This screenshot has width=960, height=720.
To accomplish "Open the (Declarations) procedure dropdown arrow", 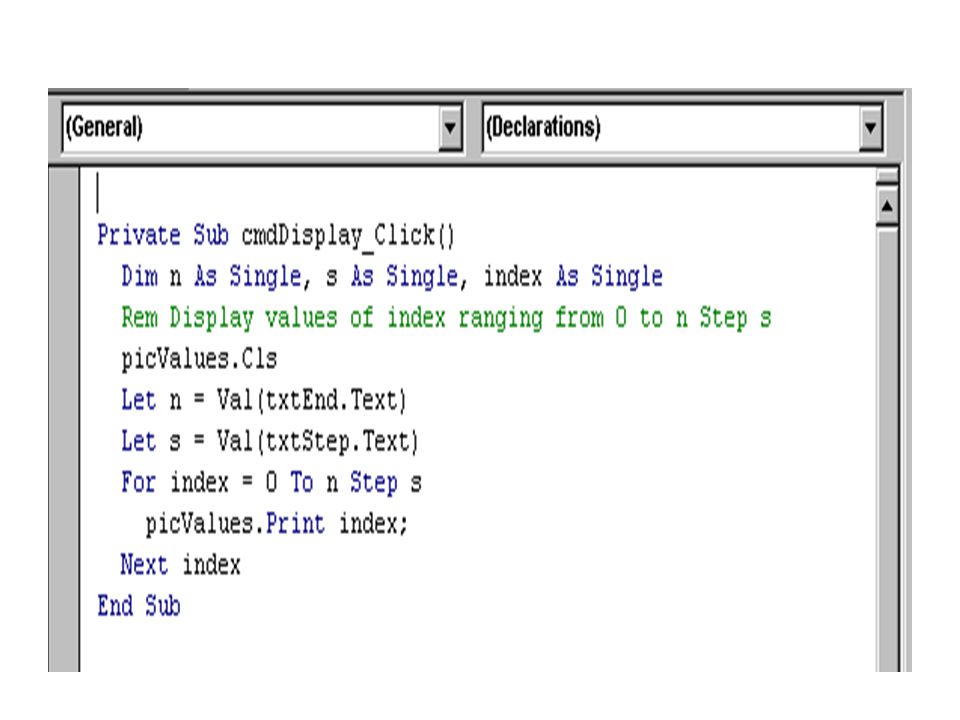I will point(870,128).
